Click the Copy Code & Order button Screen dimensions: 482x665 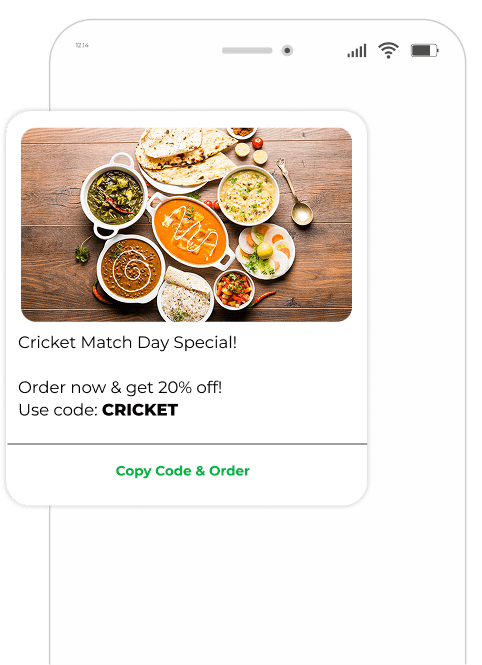coord(183,471)
